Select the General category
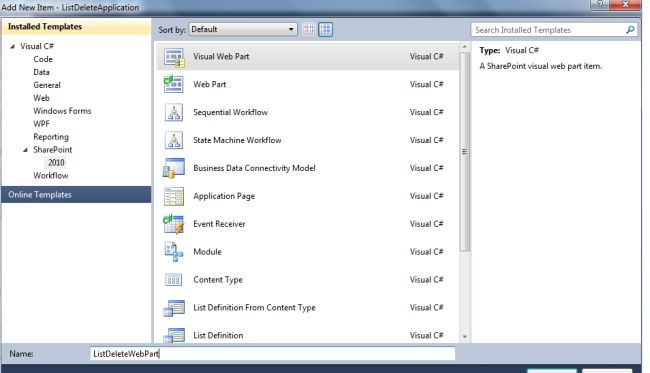 (47, 85)
